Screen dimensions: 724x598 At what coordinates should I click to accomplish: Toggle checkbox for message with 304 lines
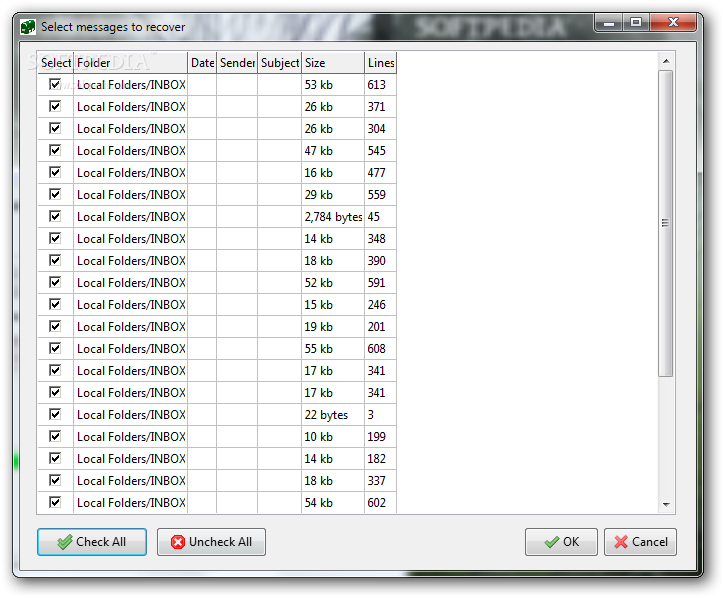[x=55, y=128]
